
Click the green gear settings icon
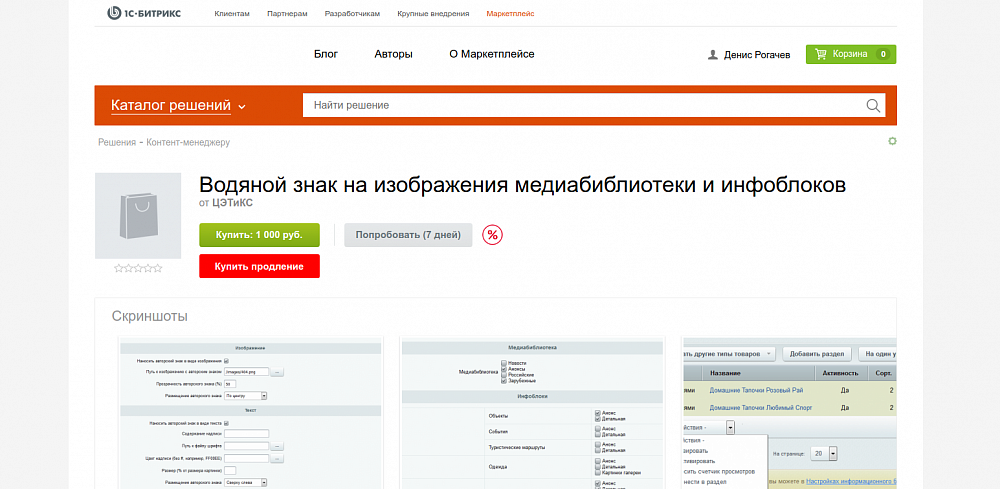click(892, 142)
